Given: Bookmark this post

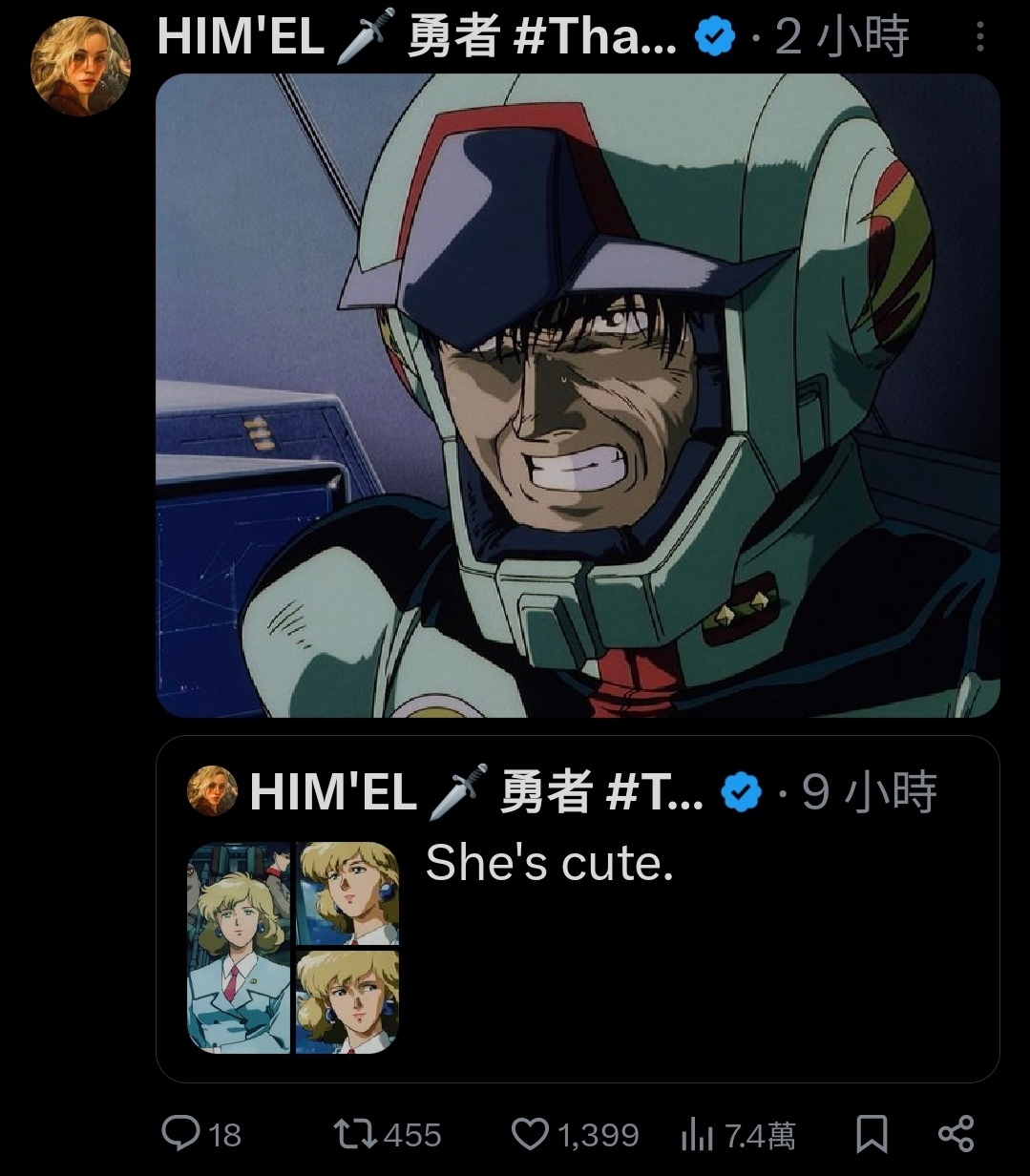Looking at the screenshot, I should (x=872, y=1134).
